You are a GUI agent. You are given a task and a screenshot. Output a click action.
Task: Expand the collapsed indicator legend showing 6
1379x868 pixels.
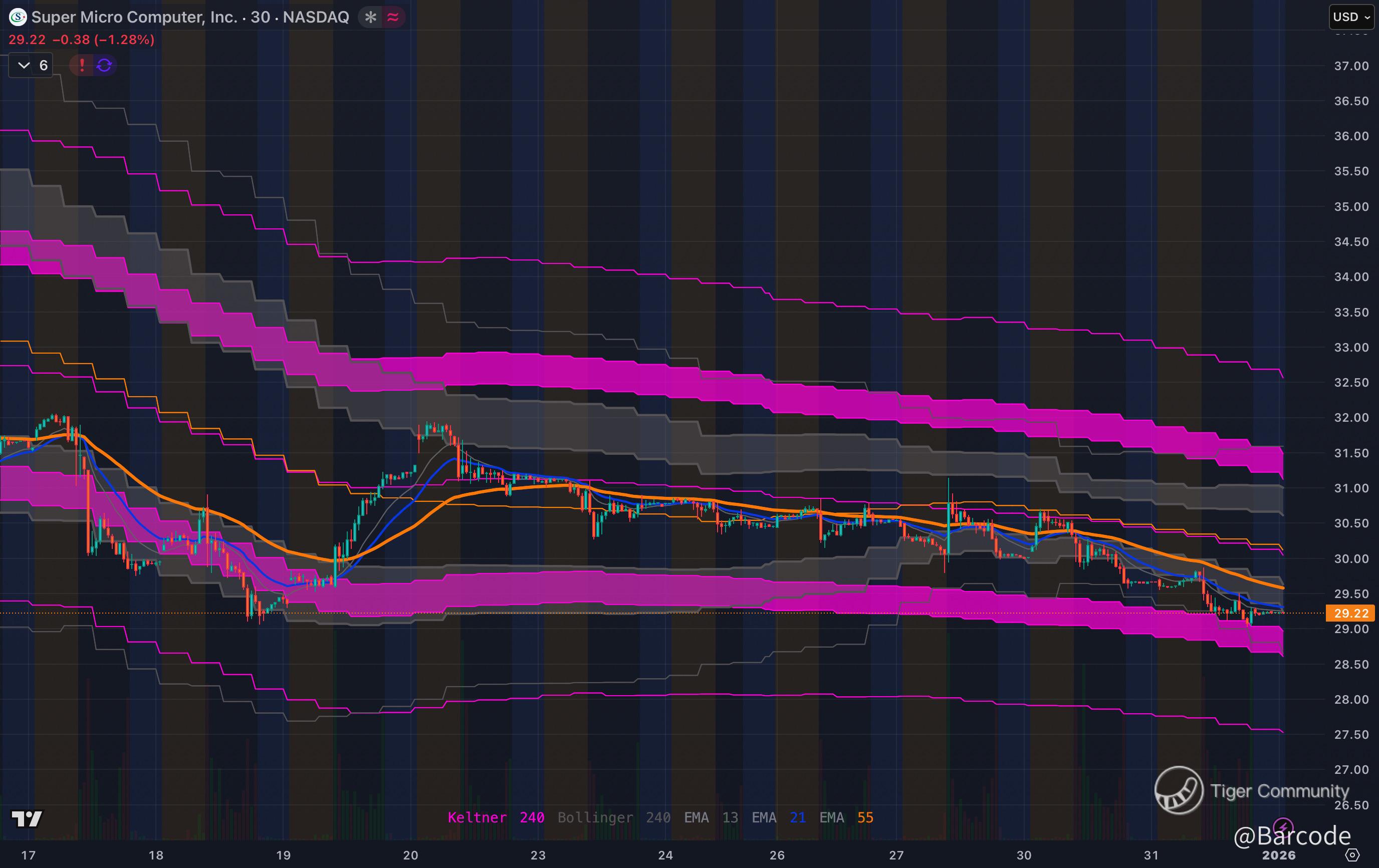pos(32,65)
